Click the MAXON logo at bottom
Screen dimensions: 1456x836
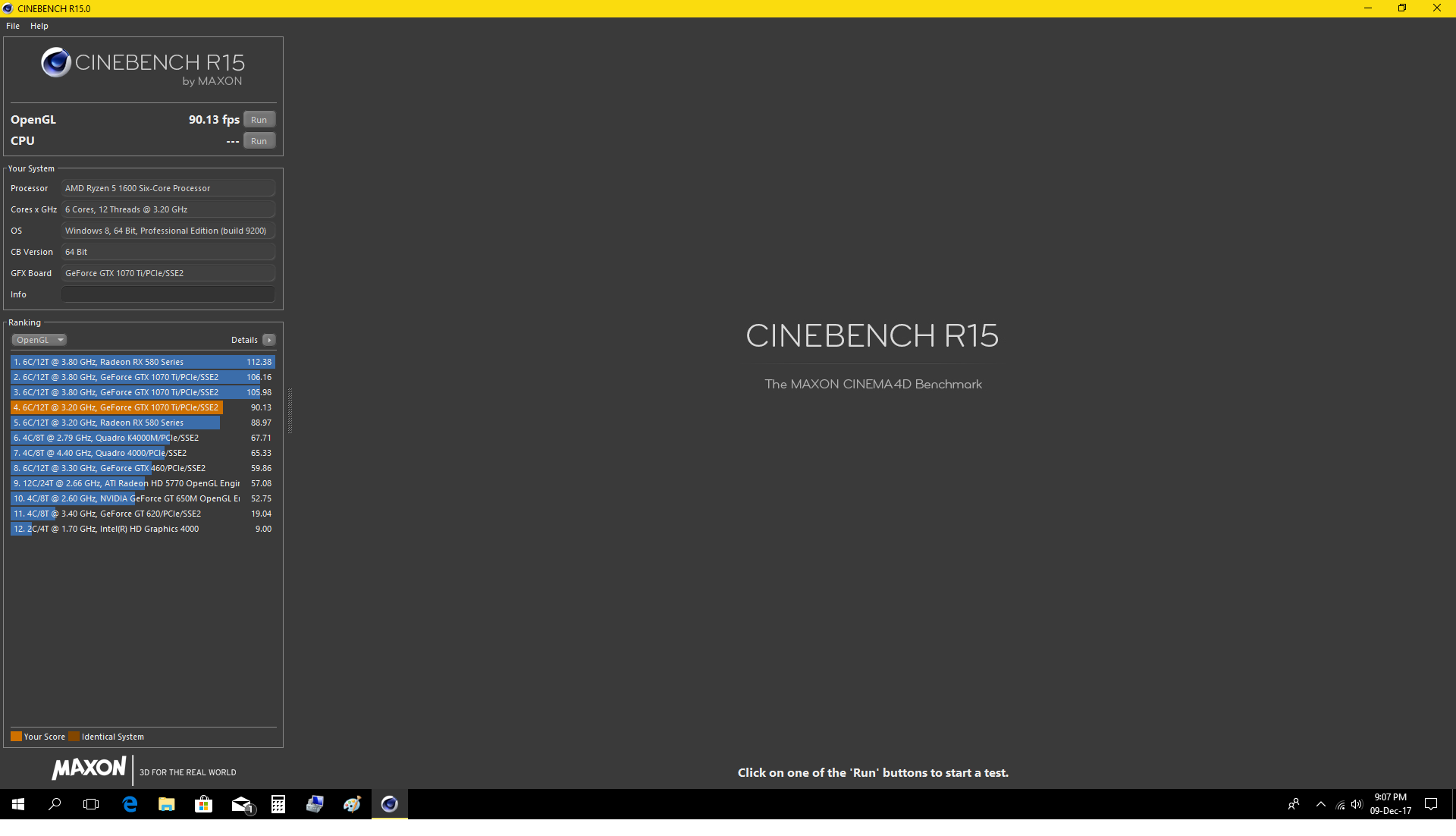coord(89,768)
